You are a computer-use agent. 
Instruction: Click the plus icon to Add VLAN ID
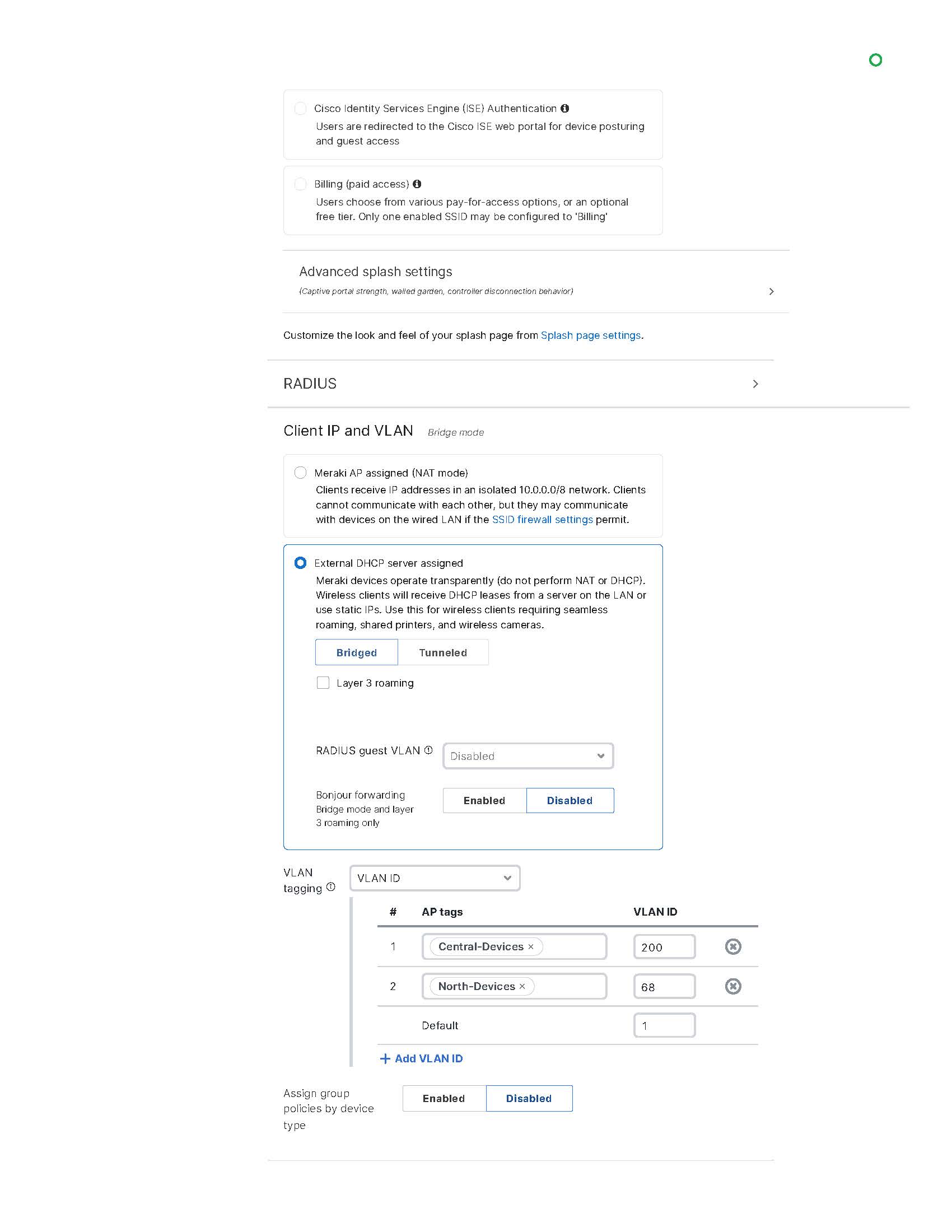pyautogui.click(x=386, y=1058)
